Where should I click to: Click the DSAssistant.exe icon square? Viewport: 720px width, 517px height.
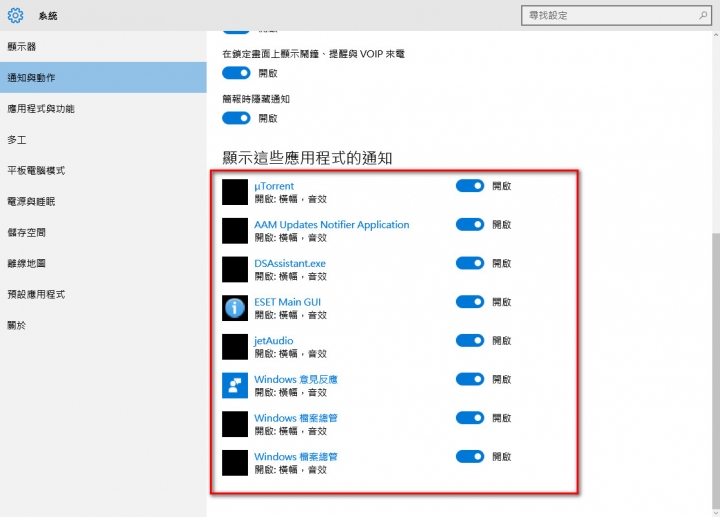pos(235,269)
